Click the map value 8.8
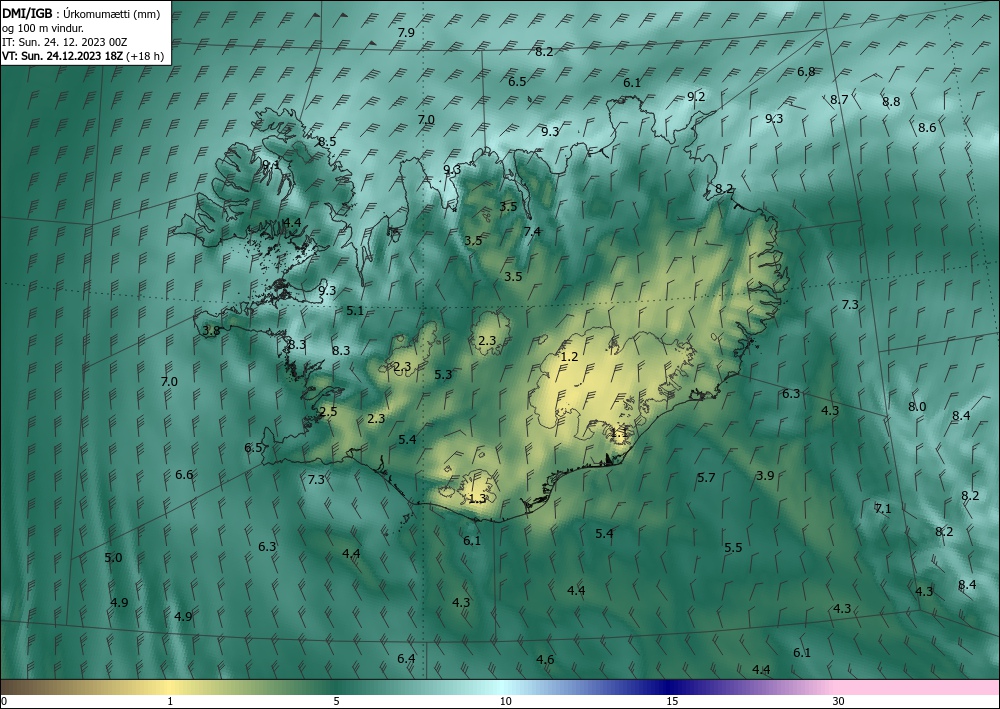Screen dimensions: 1000x709 point(891,101)
